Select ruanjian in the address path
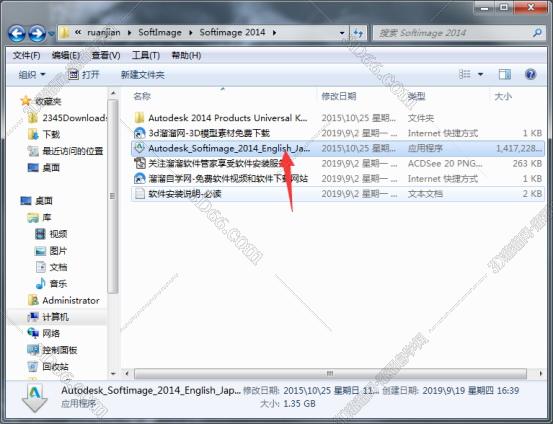 point(104,32)
